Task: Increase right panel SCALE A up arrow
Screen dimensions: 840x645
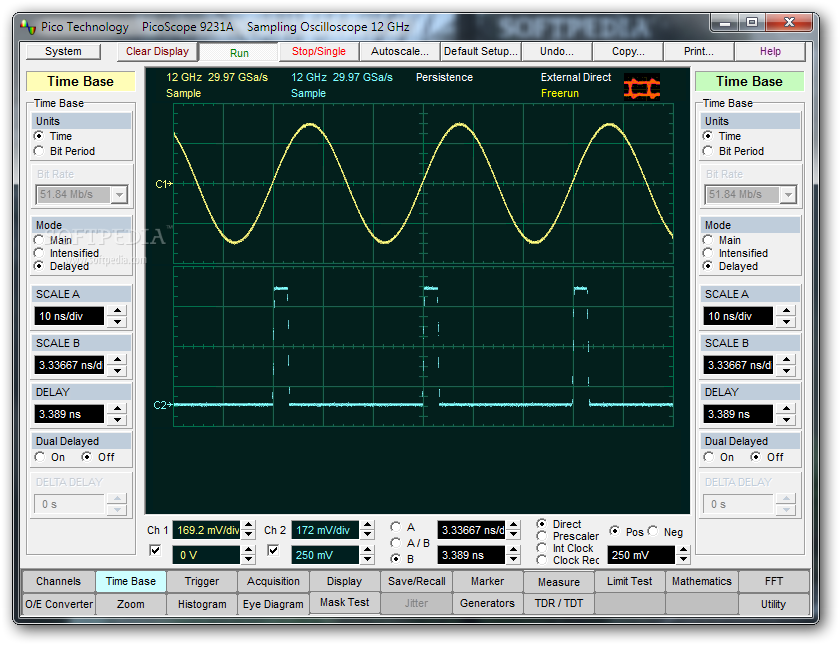Action: 786,311
